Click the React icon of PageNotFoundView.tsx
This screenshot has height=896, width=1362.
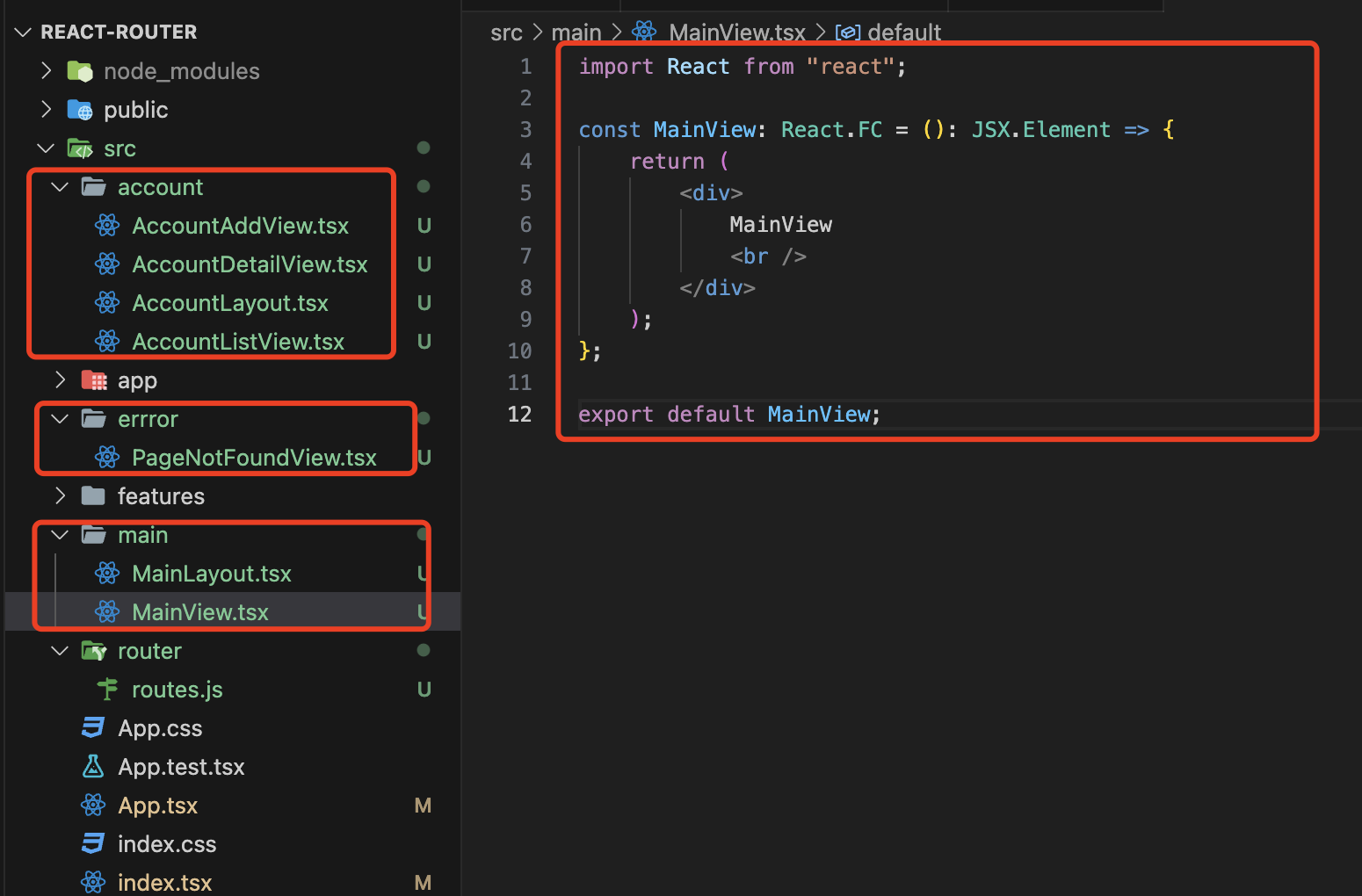(x=107, y=458)
